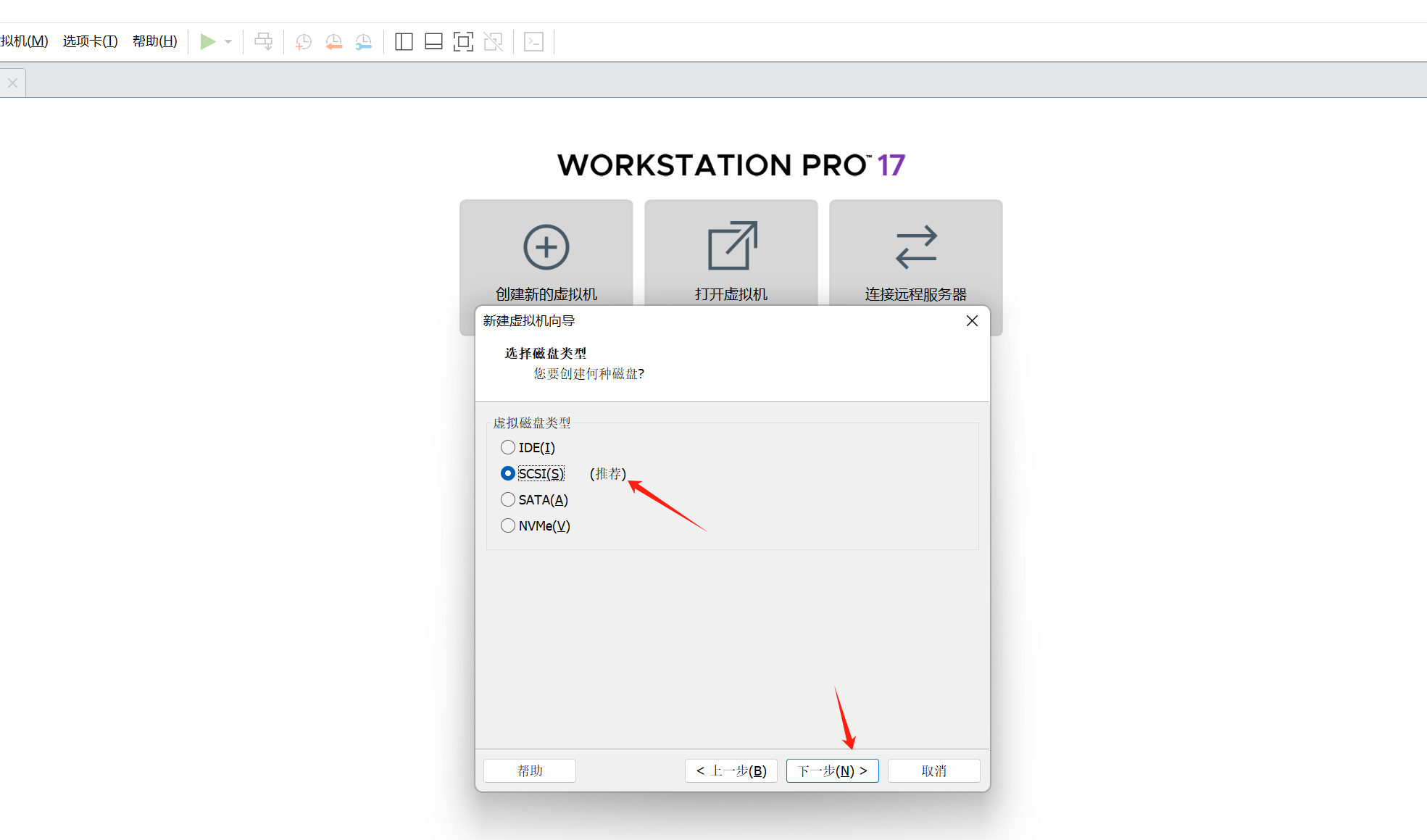Close the home tab with X
Screen dimensions: 1427x840
12,83
